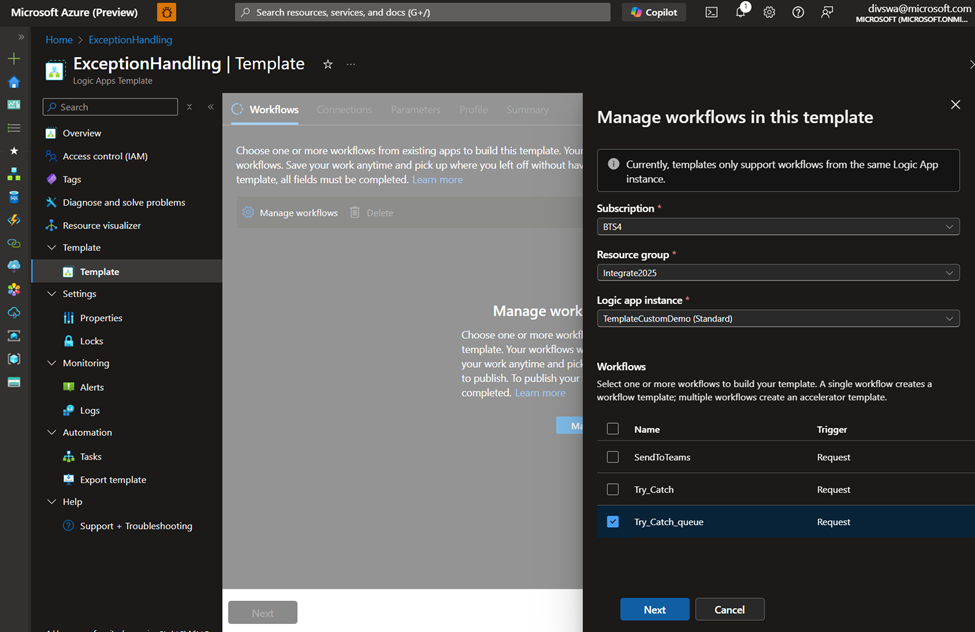Image resolution: width=975 pixels, height=632 pixels.
Task: Open the help question mark icon
Action: pyautogui.click(x=798, y=12)
